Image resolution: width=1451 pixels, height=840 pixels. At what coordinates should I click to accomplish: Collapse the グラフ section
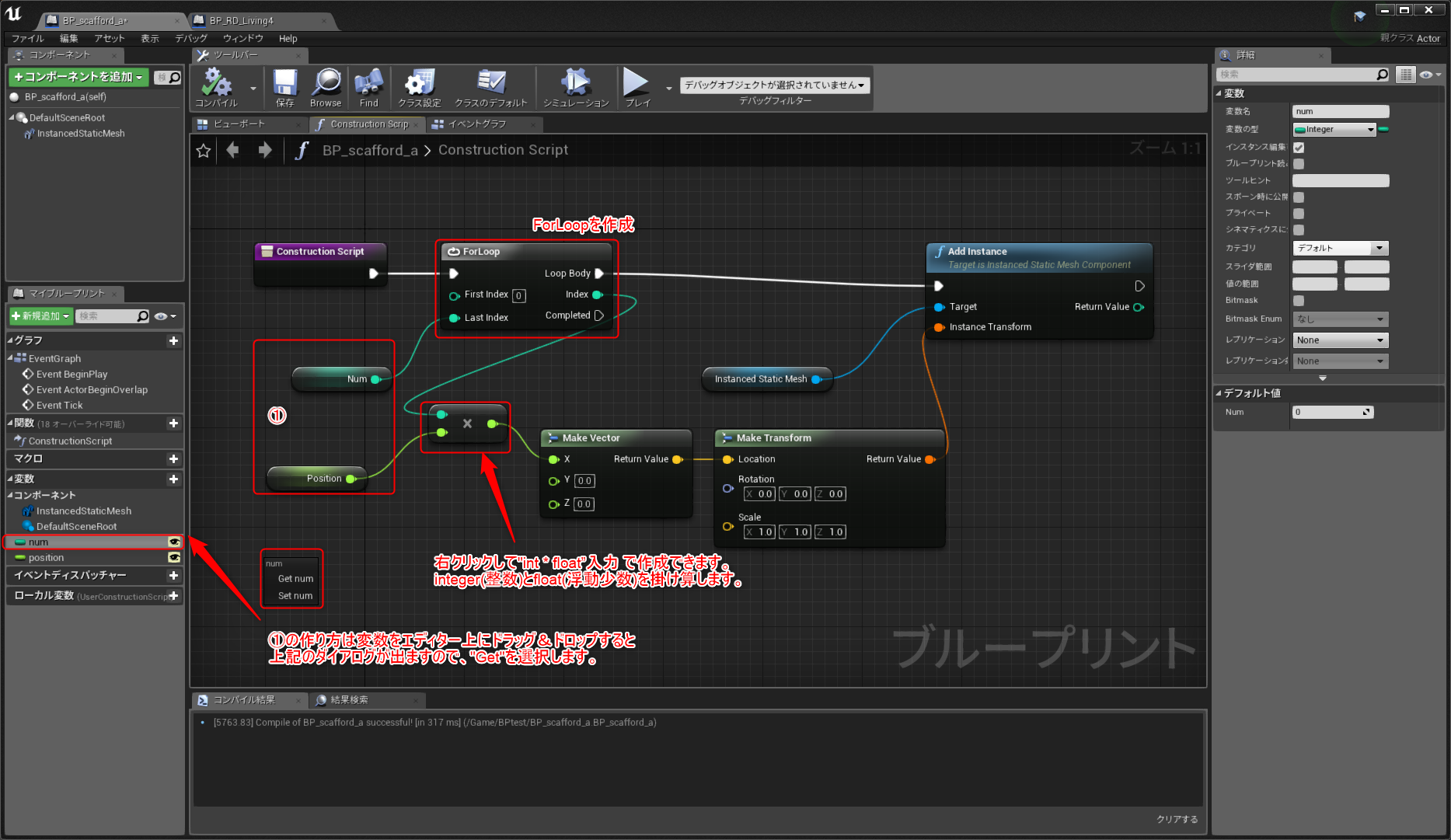point(10,340)
